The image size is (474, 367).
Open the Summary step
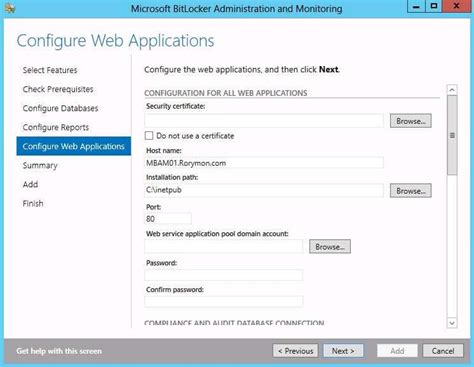click(40, 165)
